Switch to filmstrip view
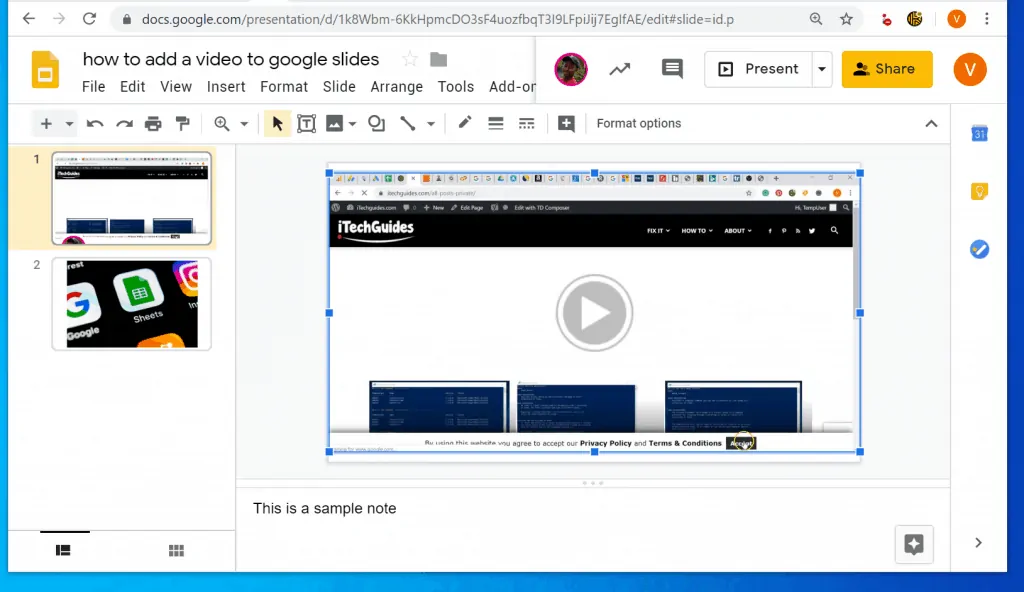1024x592 pixels. (x=64, y=550)
